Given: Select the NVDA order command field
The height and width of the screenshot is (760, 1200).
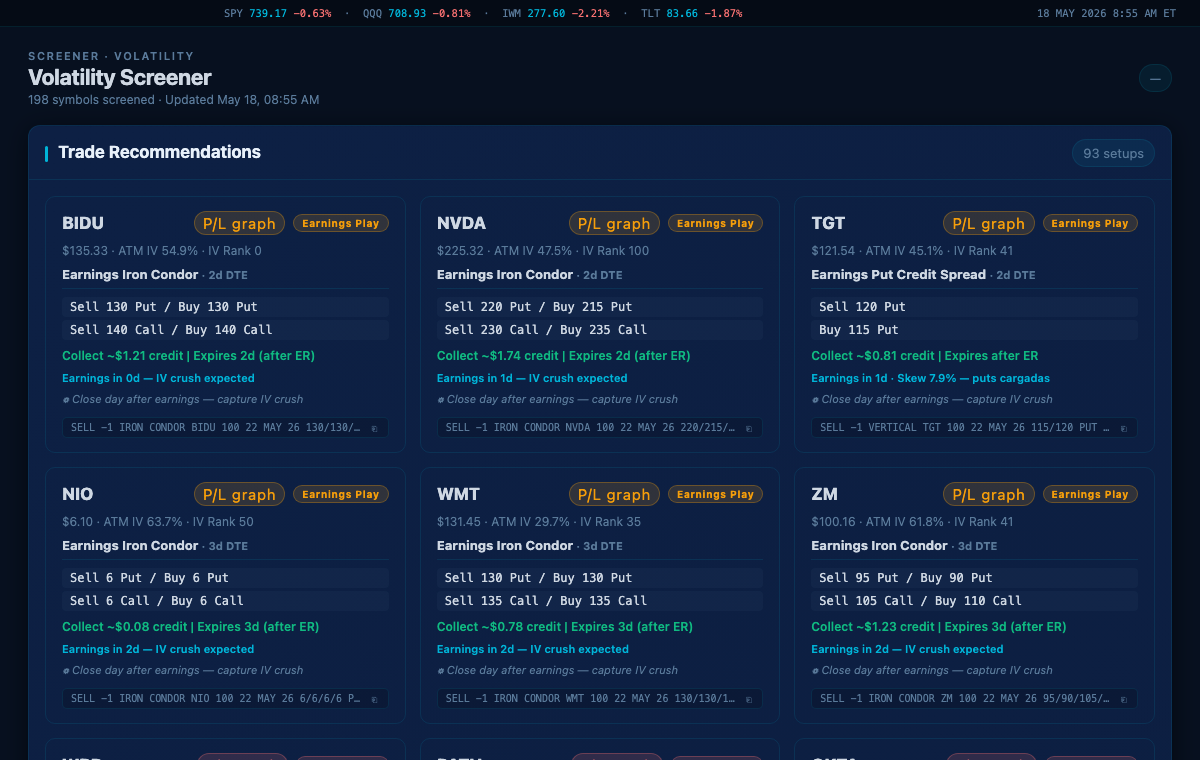Looking at the screenshot, I should click(600, 428).
